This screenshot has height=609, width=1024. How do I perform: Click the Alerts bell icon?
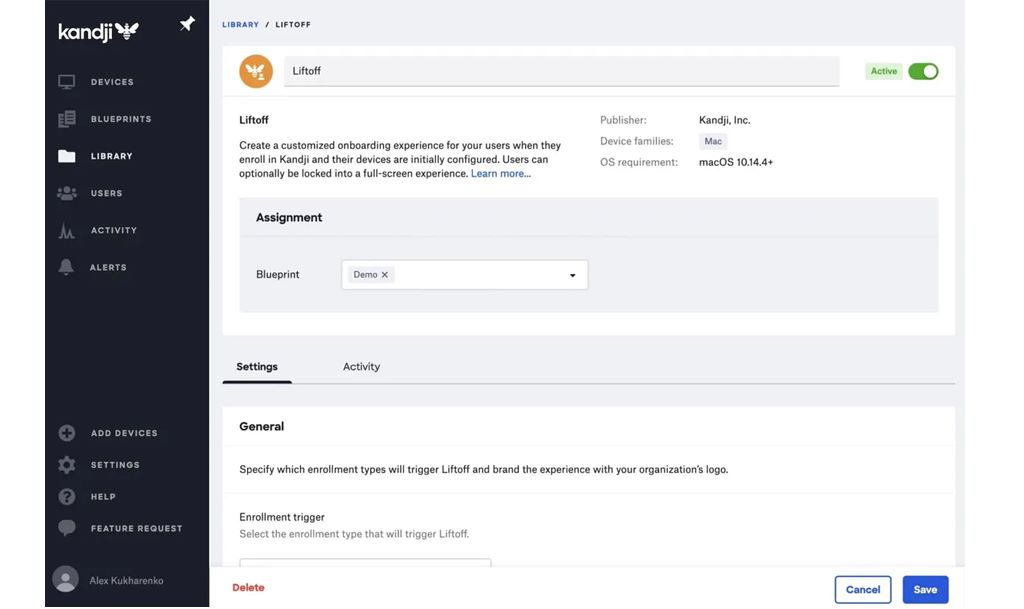67,267
